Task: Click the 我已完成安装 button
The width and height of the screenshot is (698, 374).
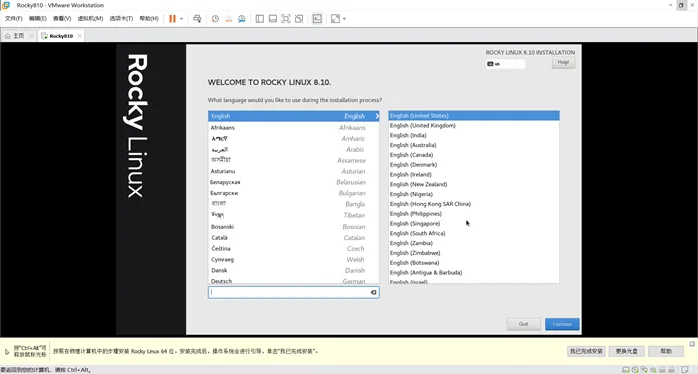Action: coord(587,351)
